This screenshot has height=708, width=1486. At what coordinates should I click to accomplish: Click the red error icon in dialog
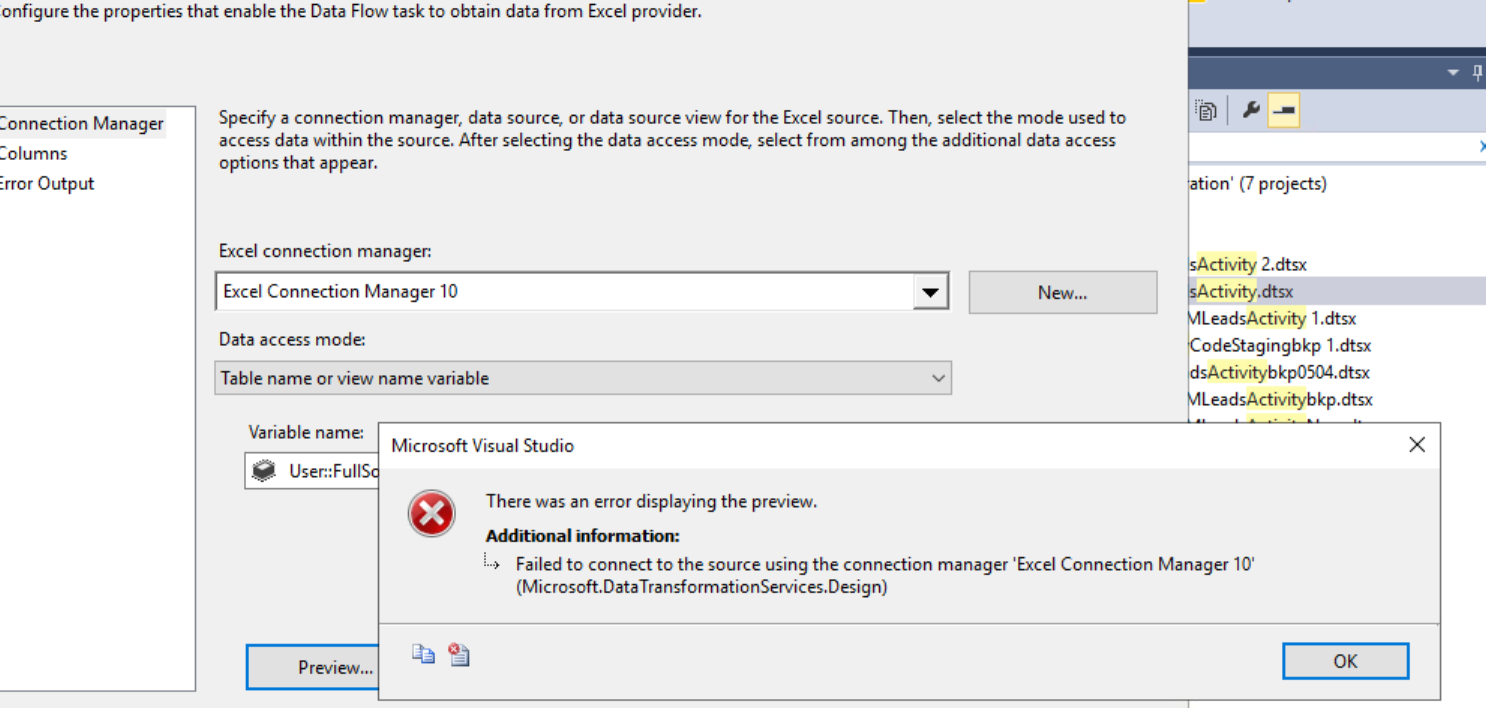[431, 515]
